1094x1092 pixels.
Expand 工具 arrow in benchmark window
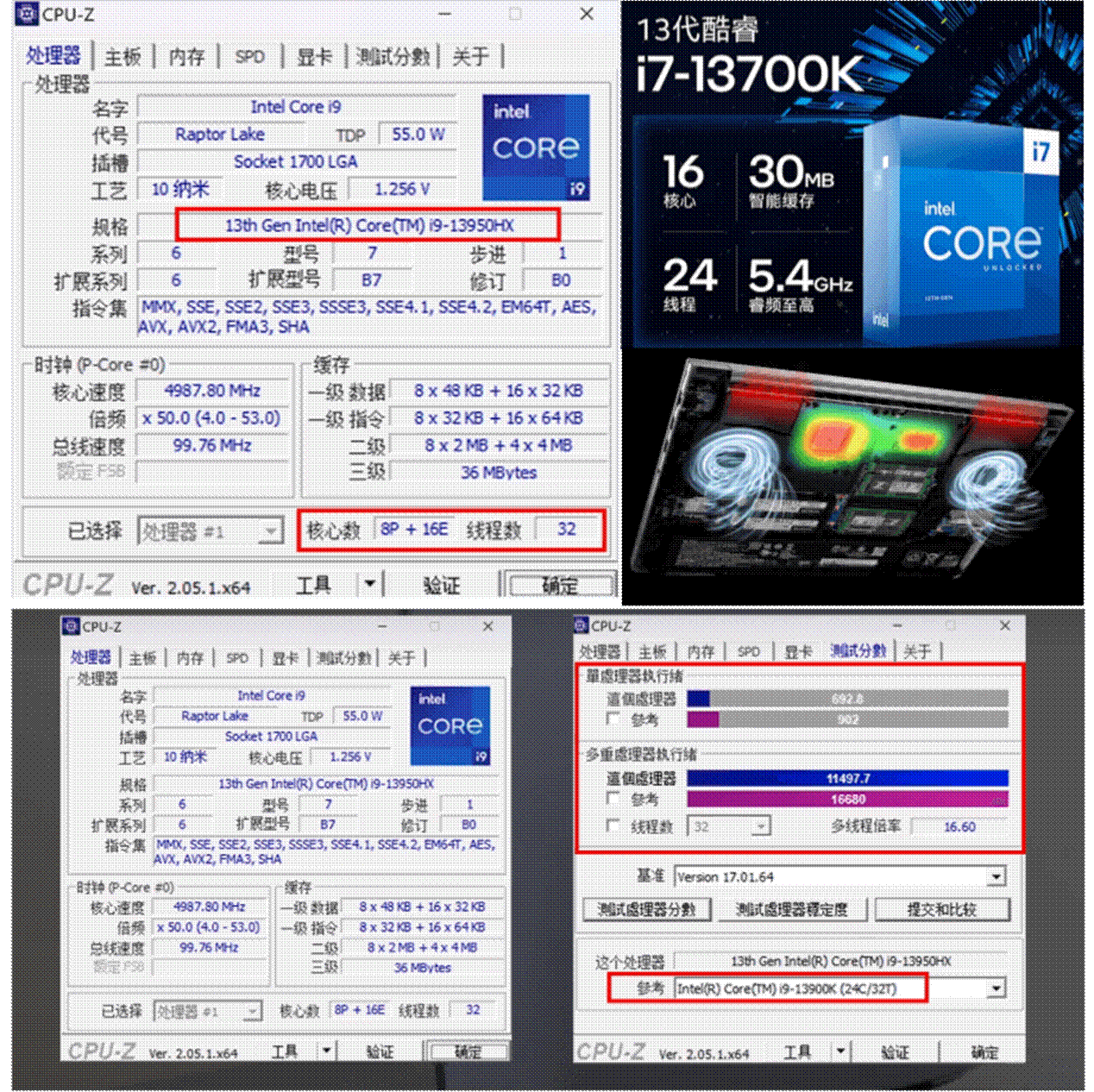click(x=839, y=1051)
